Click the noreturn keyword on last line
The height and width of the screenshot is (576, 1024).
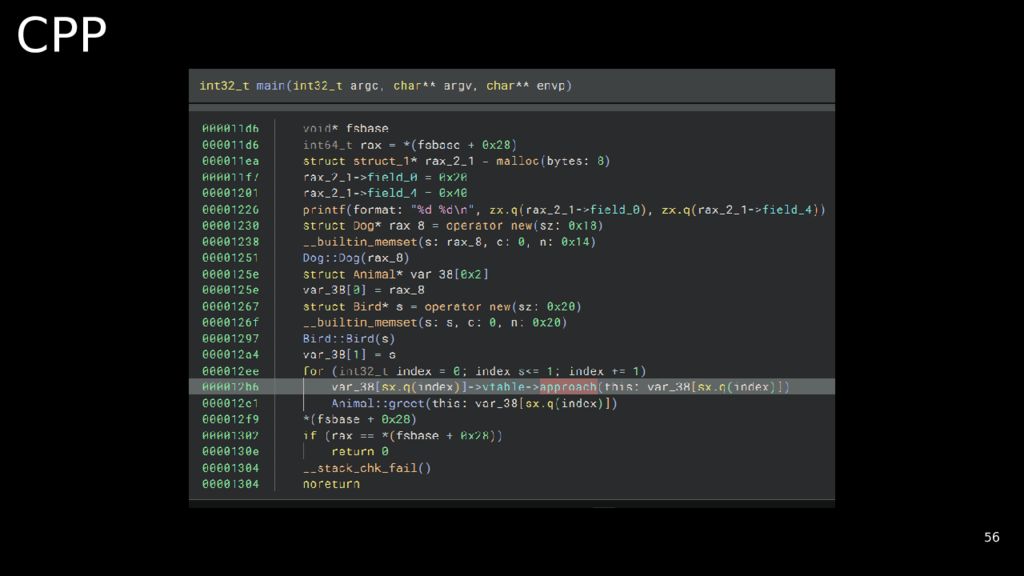click(331, 484)
